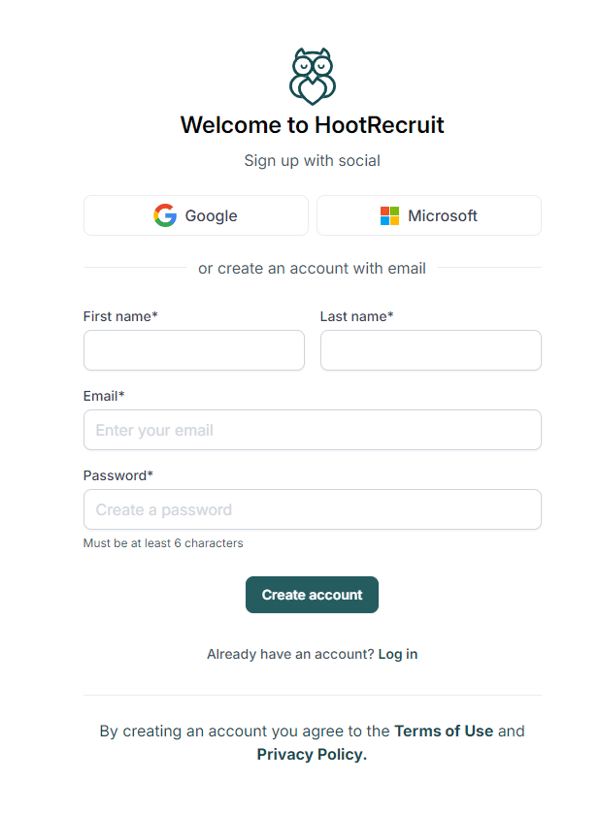Select the 'Enter your email' field
The width and height of the screenshot is (600, 814).
312,430
